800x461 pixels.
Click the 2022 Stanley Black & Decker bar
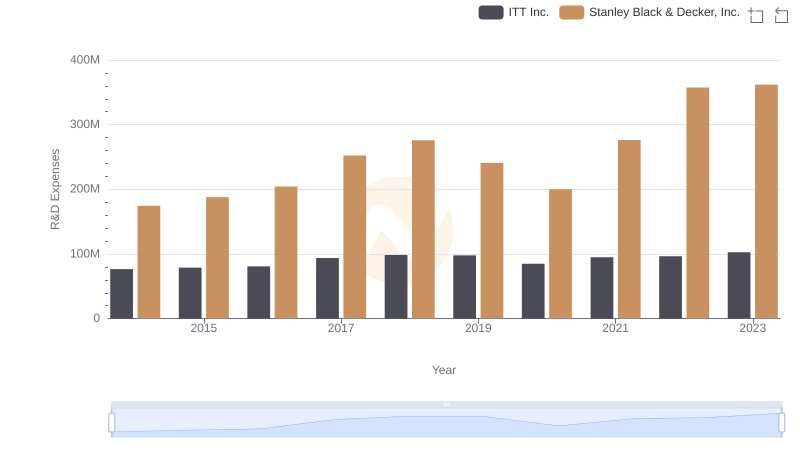tap(697, 203)
